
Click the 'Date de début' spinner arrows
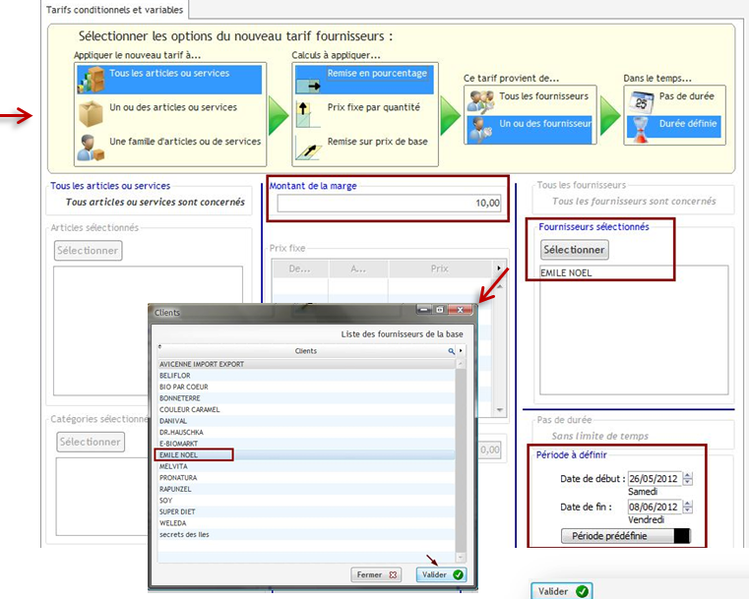point(687,479)
